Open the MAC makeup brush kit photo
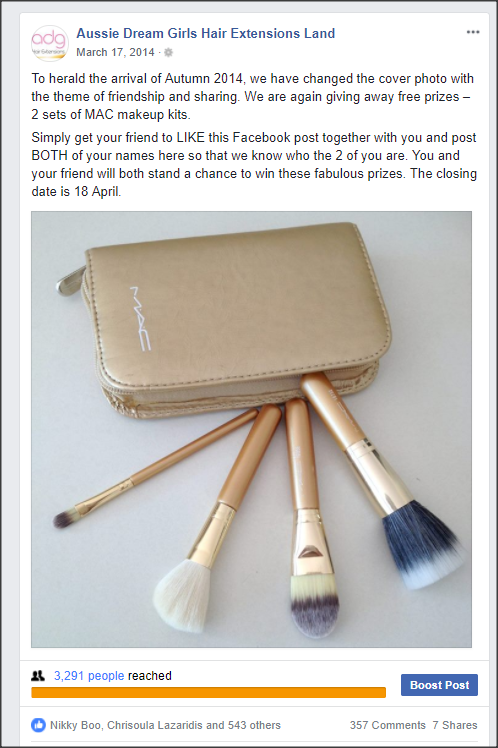498x748 pixels. coord(251,429)
